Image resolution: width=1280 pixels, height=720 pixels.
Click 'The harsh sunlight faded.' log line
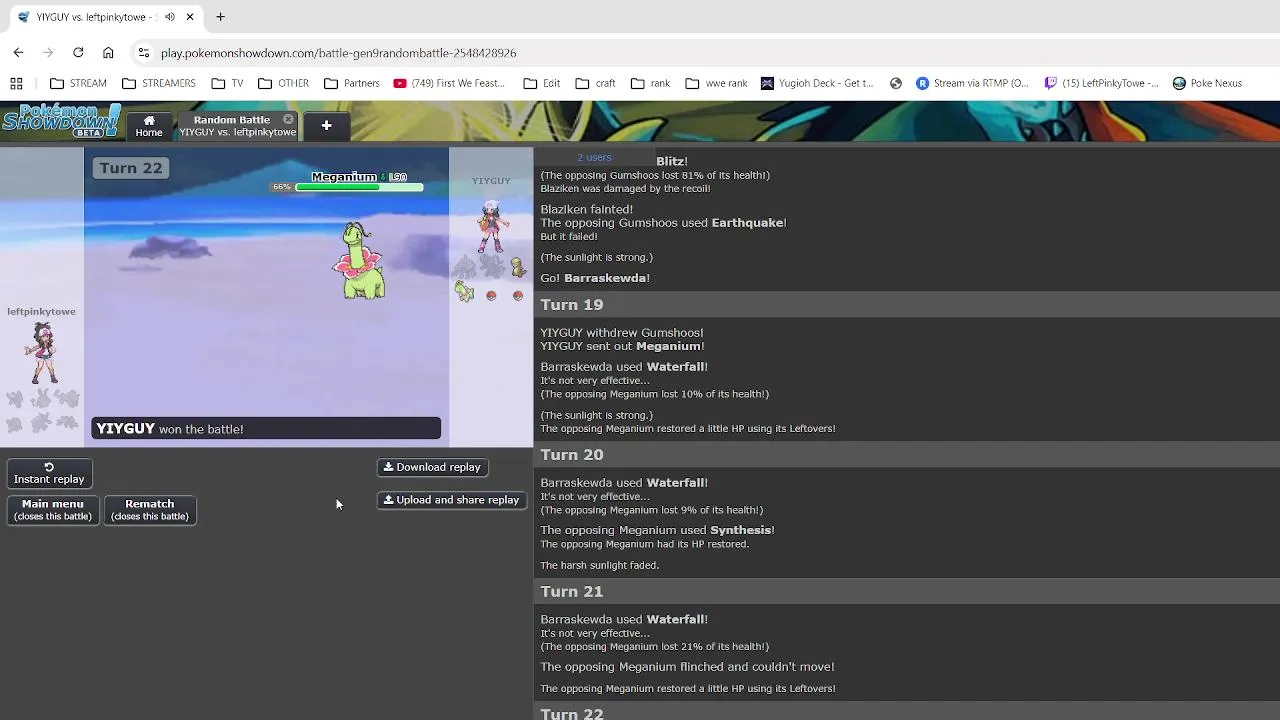(x=600, y=565)
